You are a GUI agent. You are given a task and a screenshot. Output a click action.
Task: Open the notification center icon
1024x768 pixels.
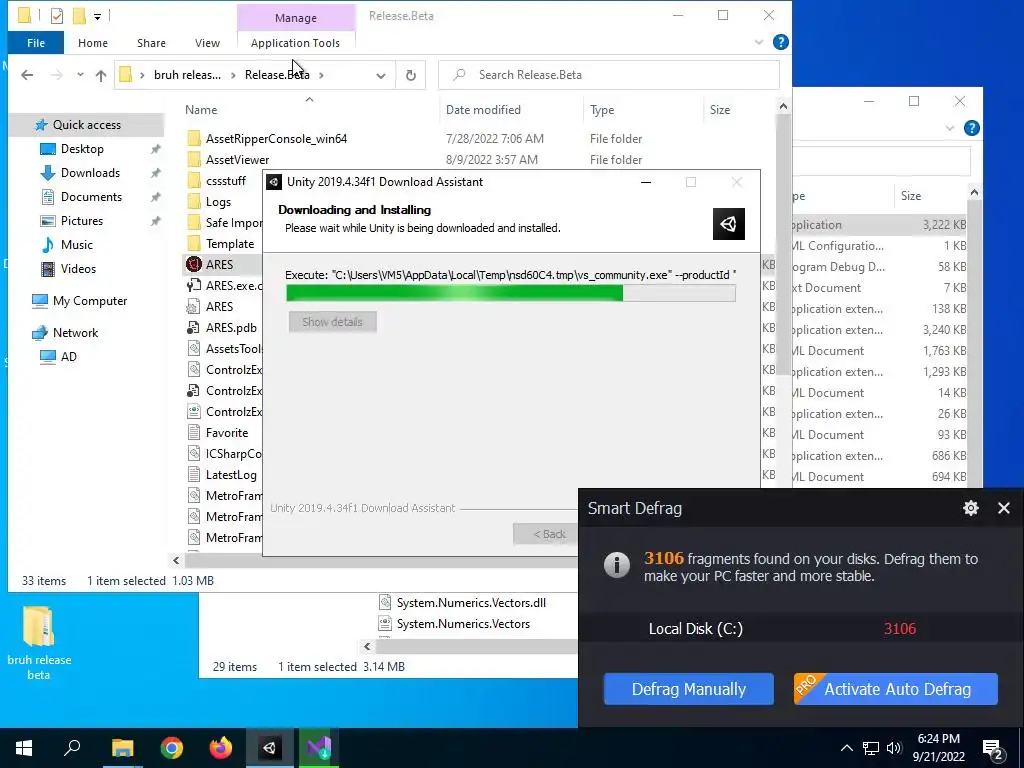(993, 749)
